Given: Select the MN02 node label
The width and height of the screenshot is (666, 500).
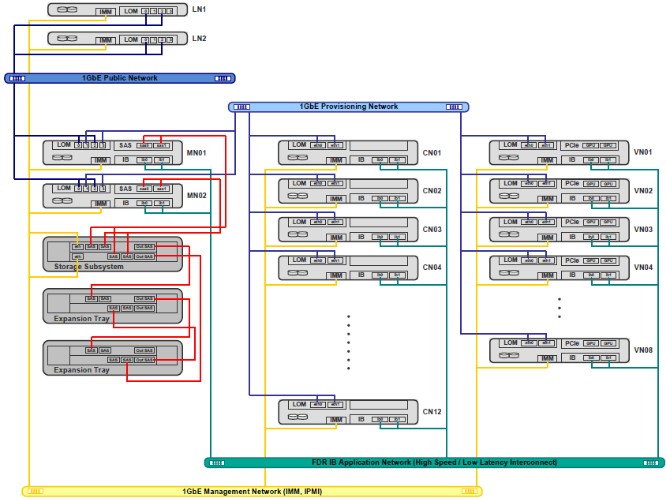Looking at the screenshot, I should point(197,195).
